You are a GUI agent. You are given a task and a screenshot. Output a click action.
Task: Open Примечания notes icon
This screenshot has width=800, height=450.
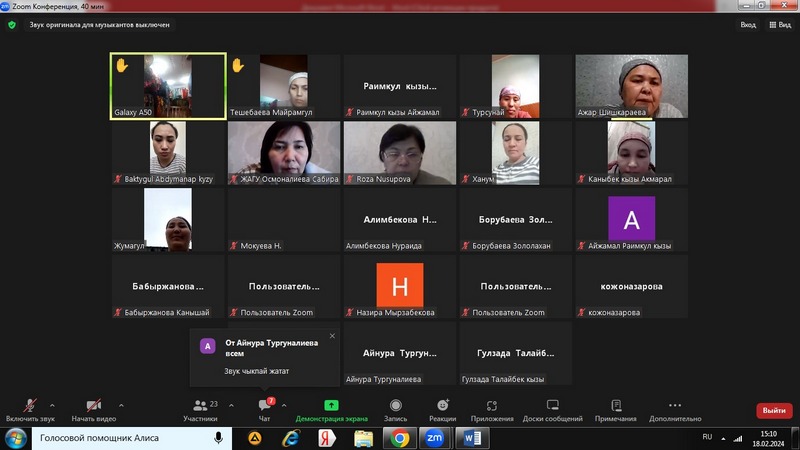(616, 406)
